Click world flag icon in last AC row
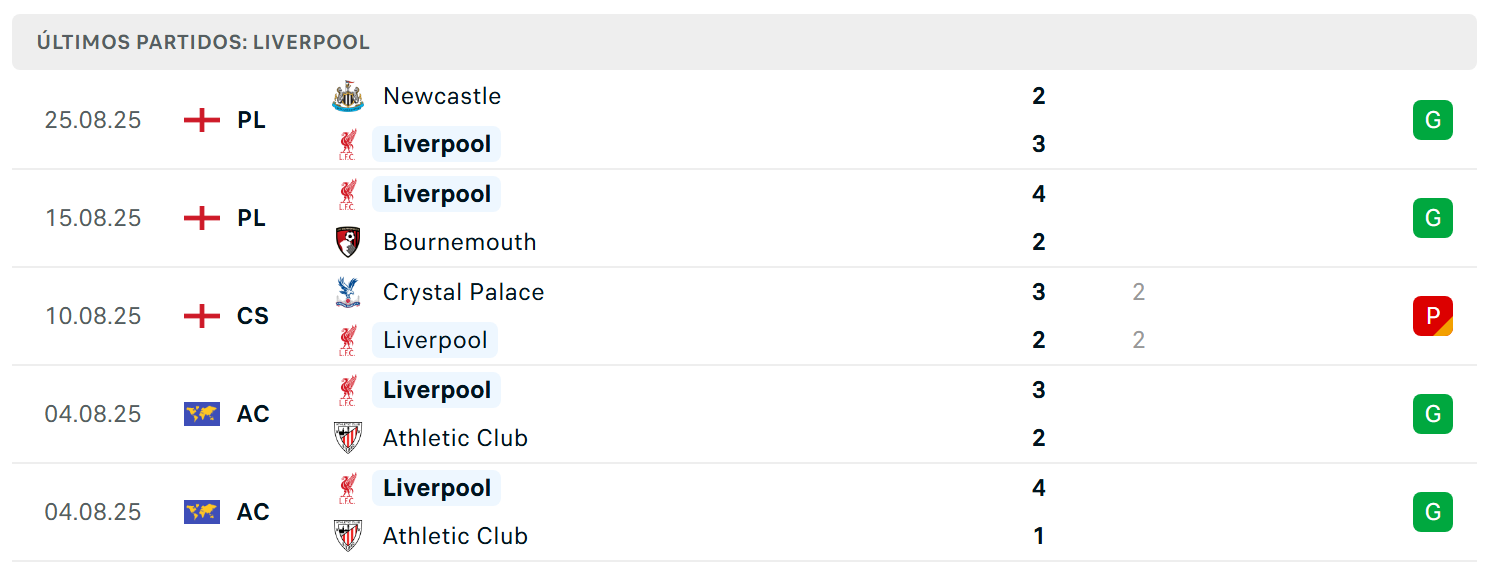The height and width of the screenshot is (575, 1492). (202, 512)
